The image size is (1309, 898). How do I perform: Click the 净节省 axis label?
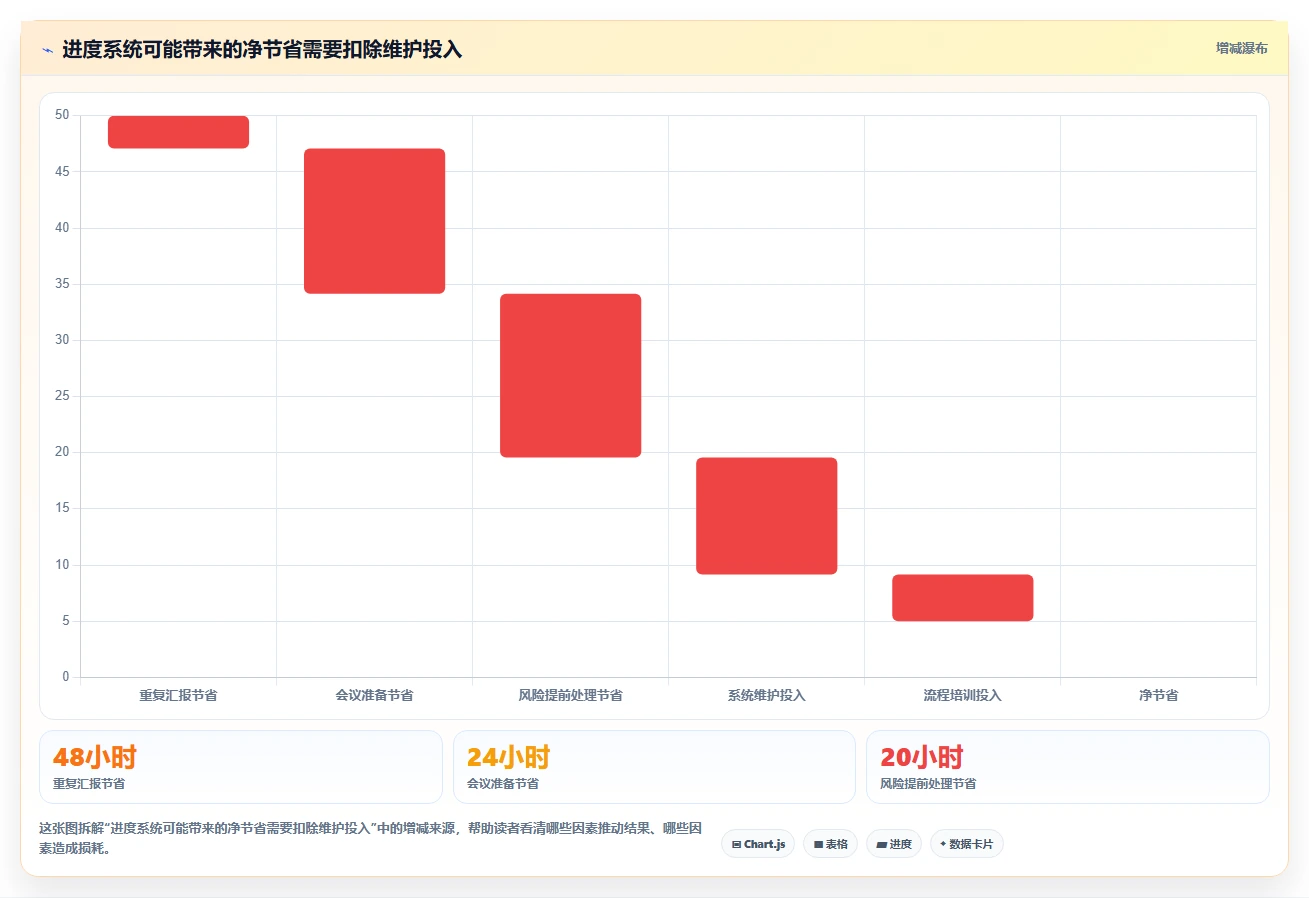[x=1158, y=695]
